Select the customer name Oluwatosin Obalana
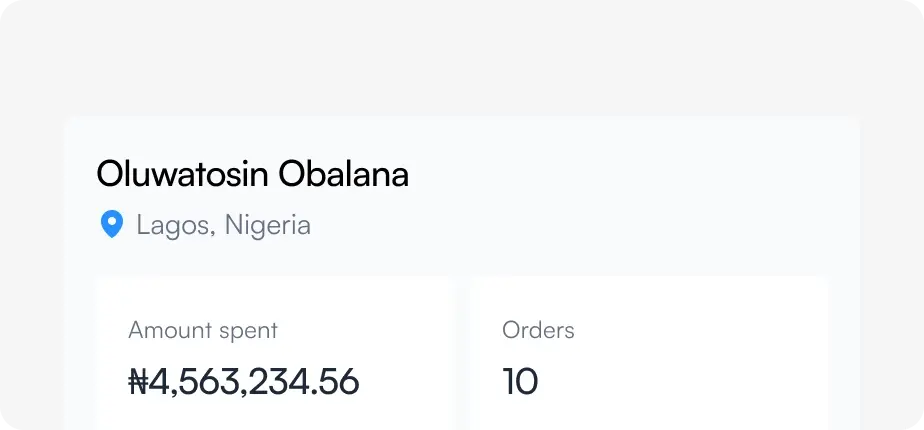Screen dimensions: 924x430 (x=252, y=174)
